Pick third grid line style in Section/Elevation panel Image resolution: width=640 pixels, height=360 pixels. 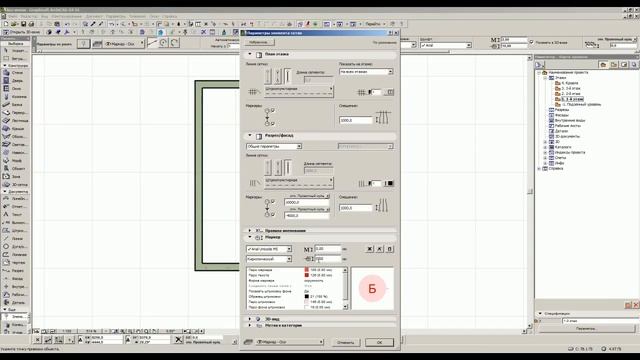coord(288,167)
